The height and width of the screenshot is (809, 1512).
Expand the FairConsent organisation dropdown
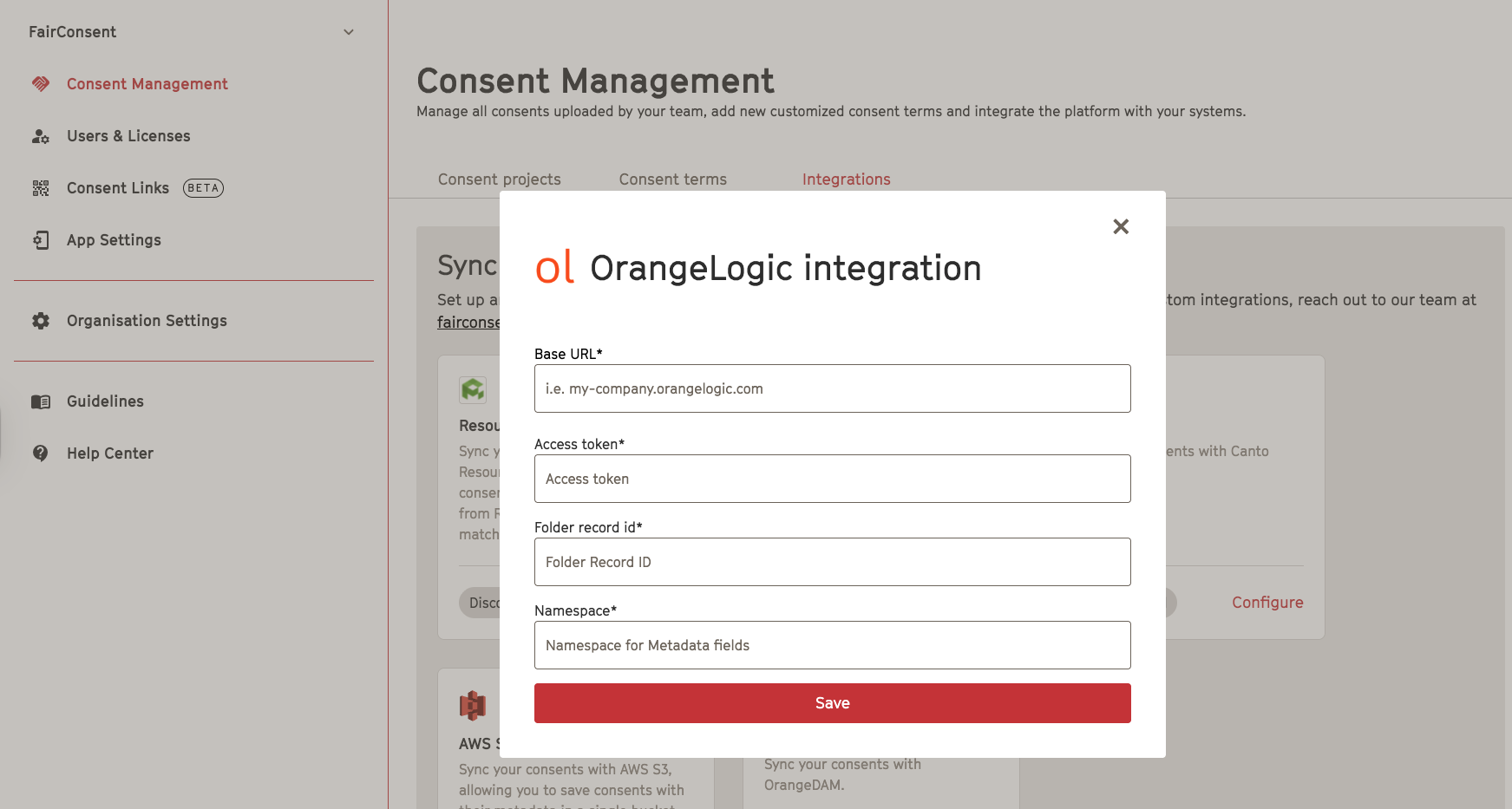pos(349,32)
